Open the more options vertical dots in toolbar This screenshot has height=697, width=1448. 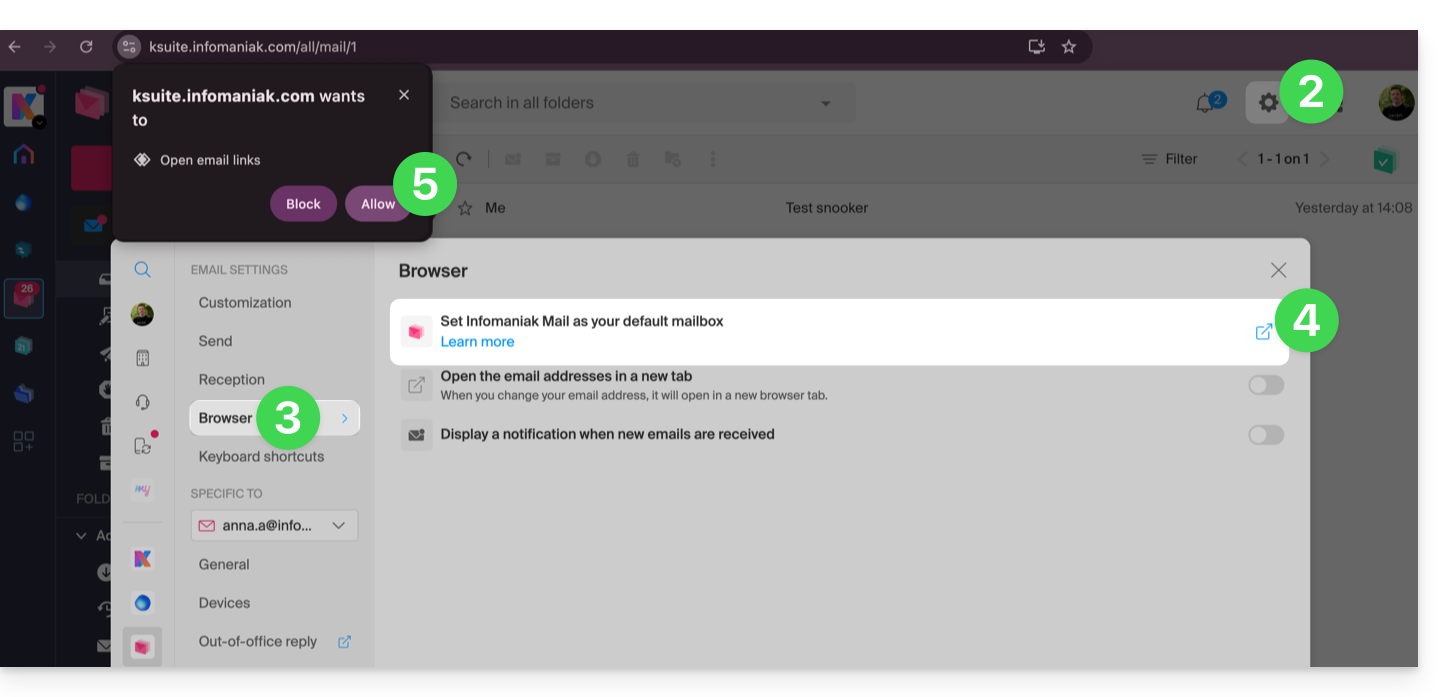click(712, 159)
